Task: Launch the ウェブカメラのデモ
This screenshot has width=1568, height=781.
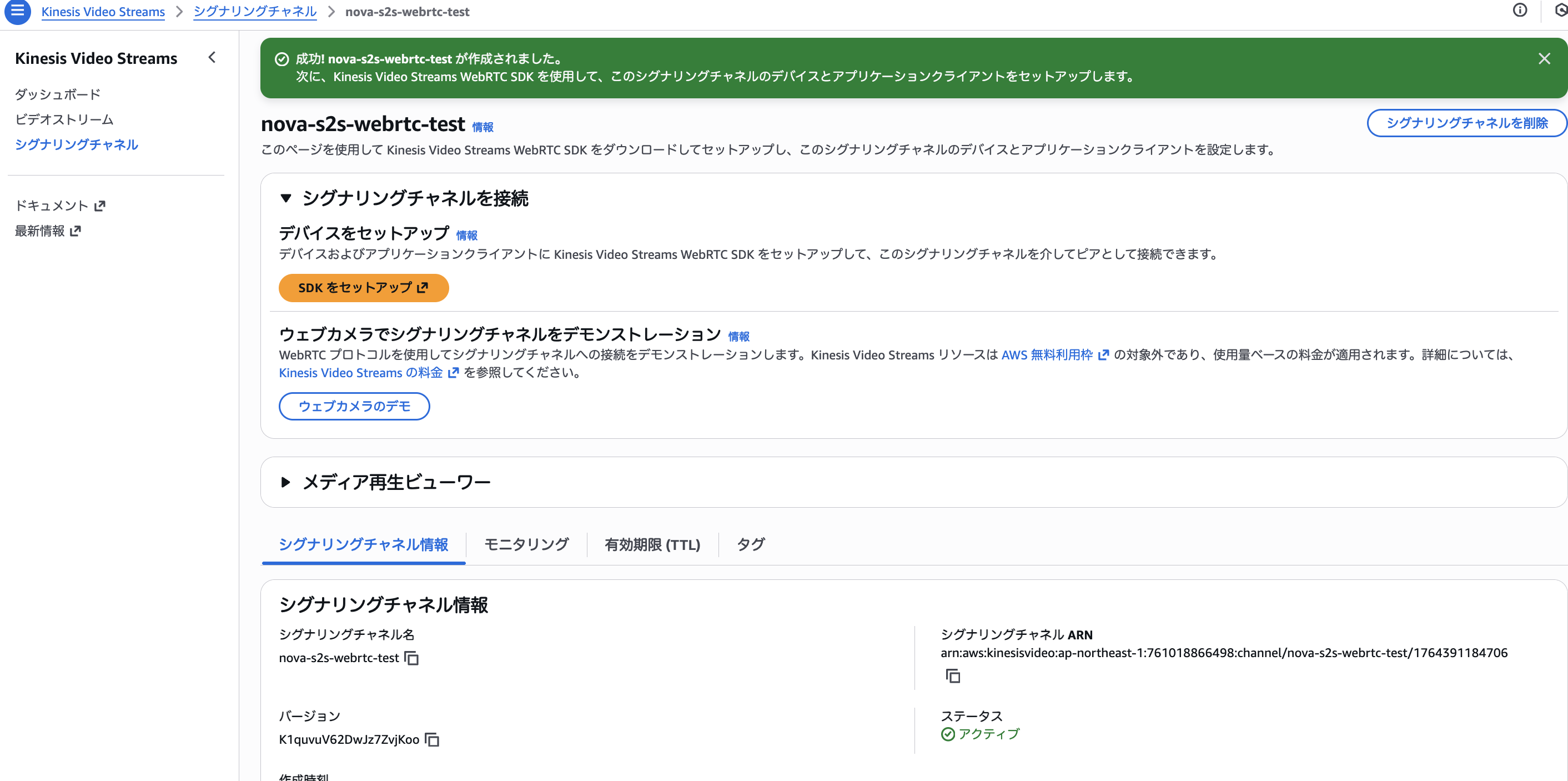Action: [354, 406]
